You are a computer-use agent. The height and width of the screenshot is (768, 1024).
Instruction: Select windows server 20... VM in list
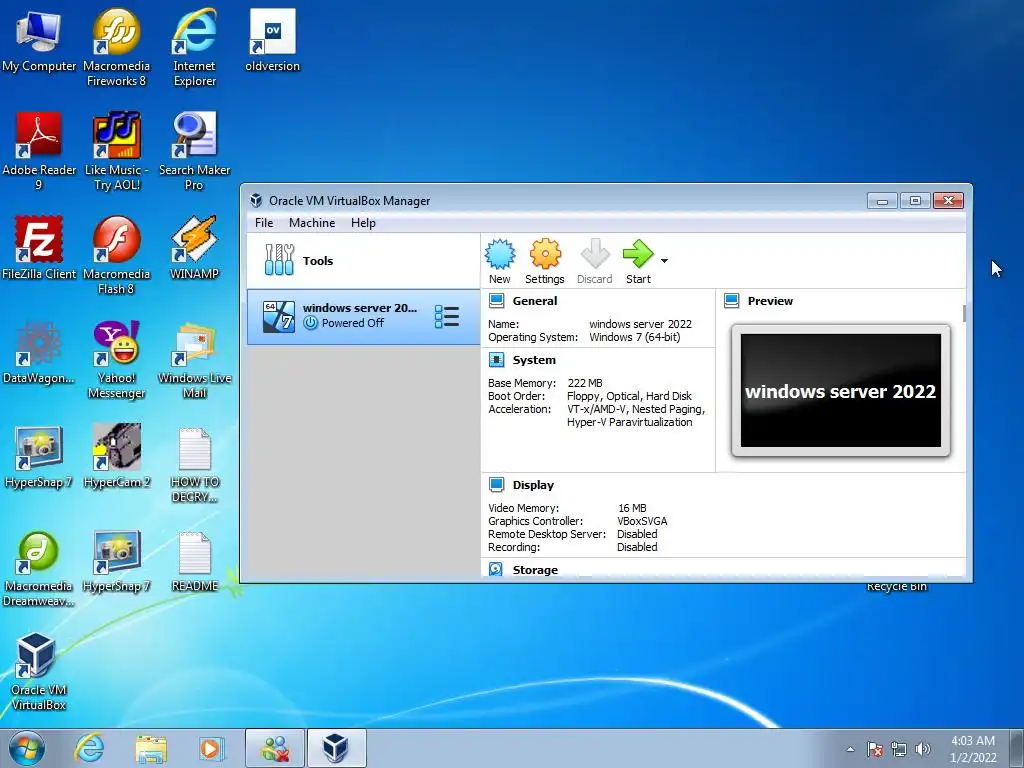364,317
